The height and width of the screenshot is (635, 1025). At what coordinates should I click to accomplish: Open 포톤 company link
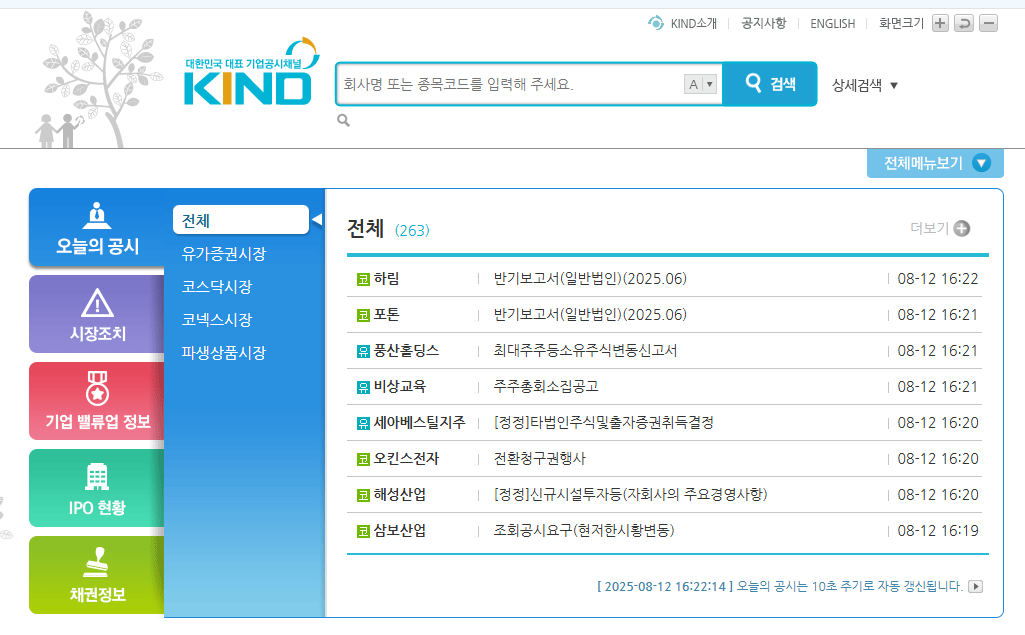(386, 315)
